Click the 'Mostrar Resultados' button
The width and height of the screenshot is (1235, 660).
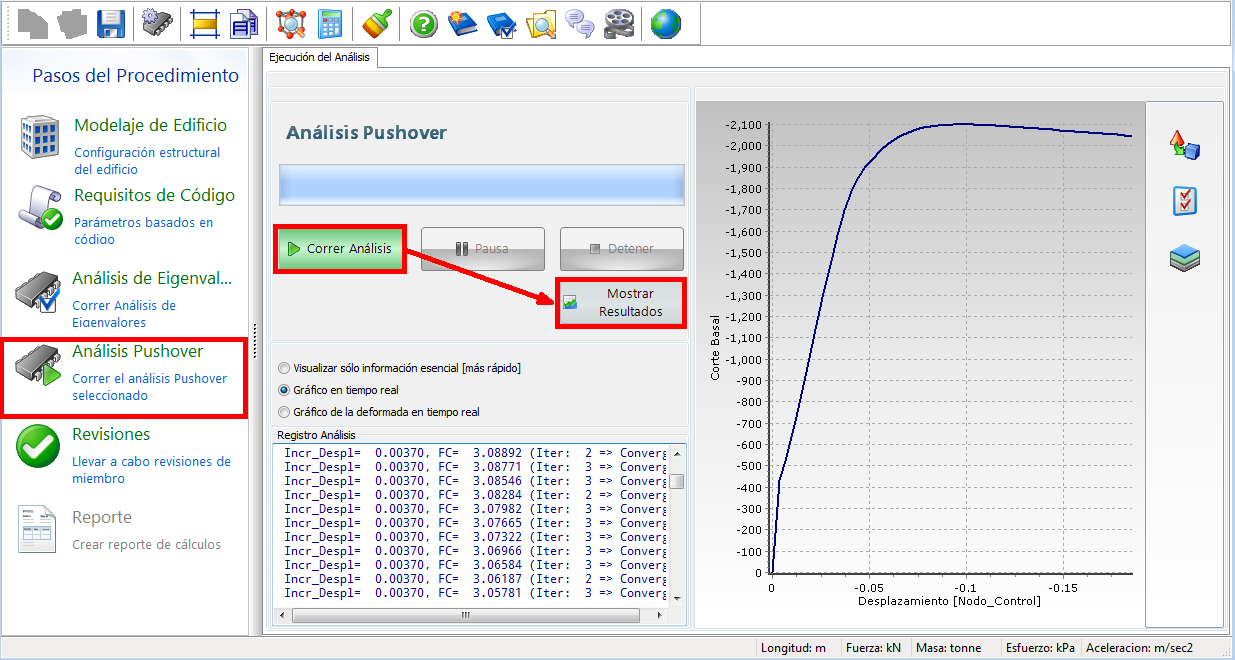pyautogui.click(x=621, y=303)
